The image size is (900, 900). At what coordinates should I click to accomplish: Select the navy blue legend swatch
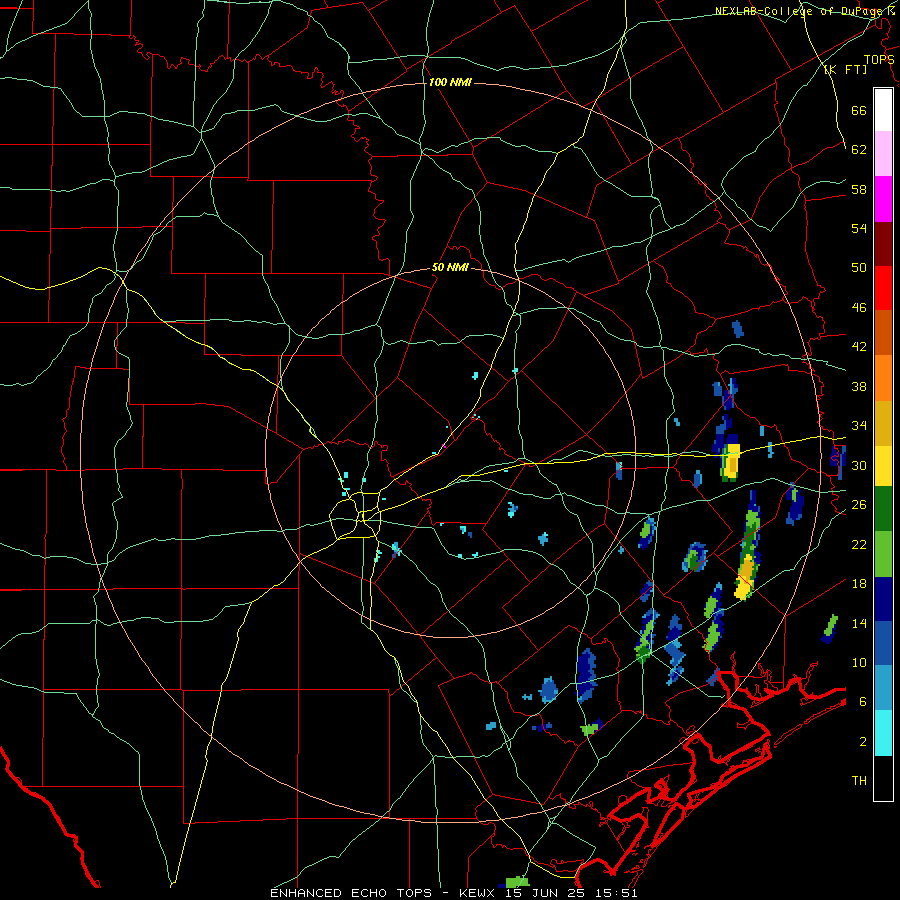coord(883,599)
